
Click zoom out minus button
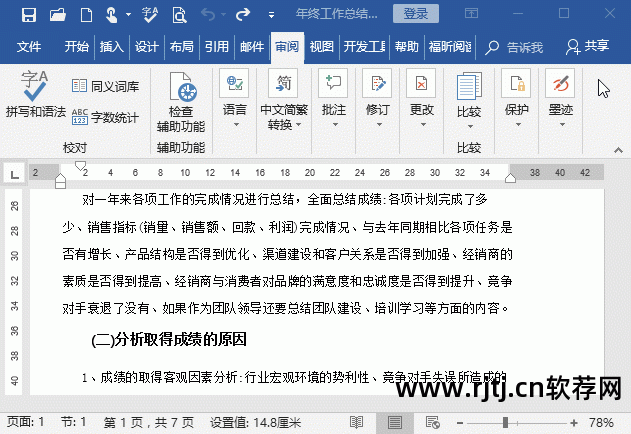(460, 423)
